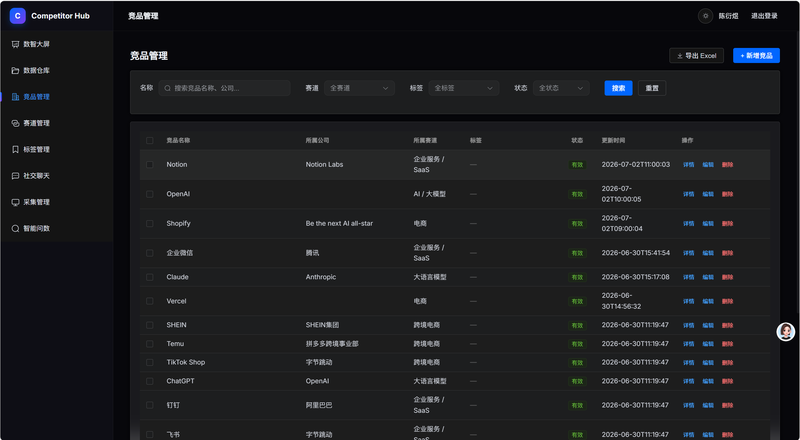Open the floating assistant avatar
800x440 pixels.
(x=786, y=332)
